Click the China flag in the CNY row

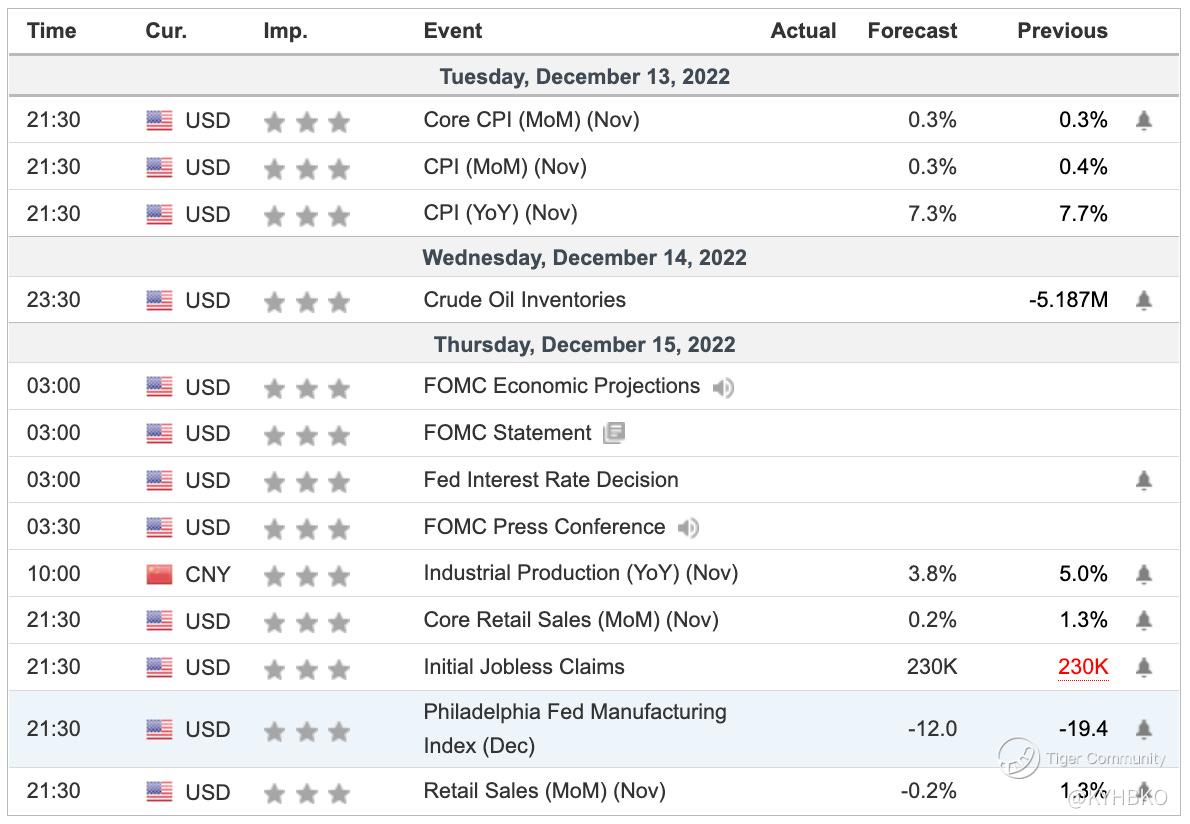(159, 575)
